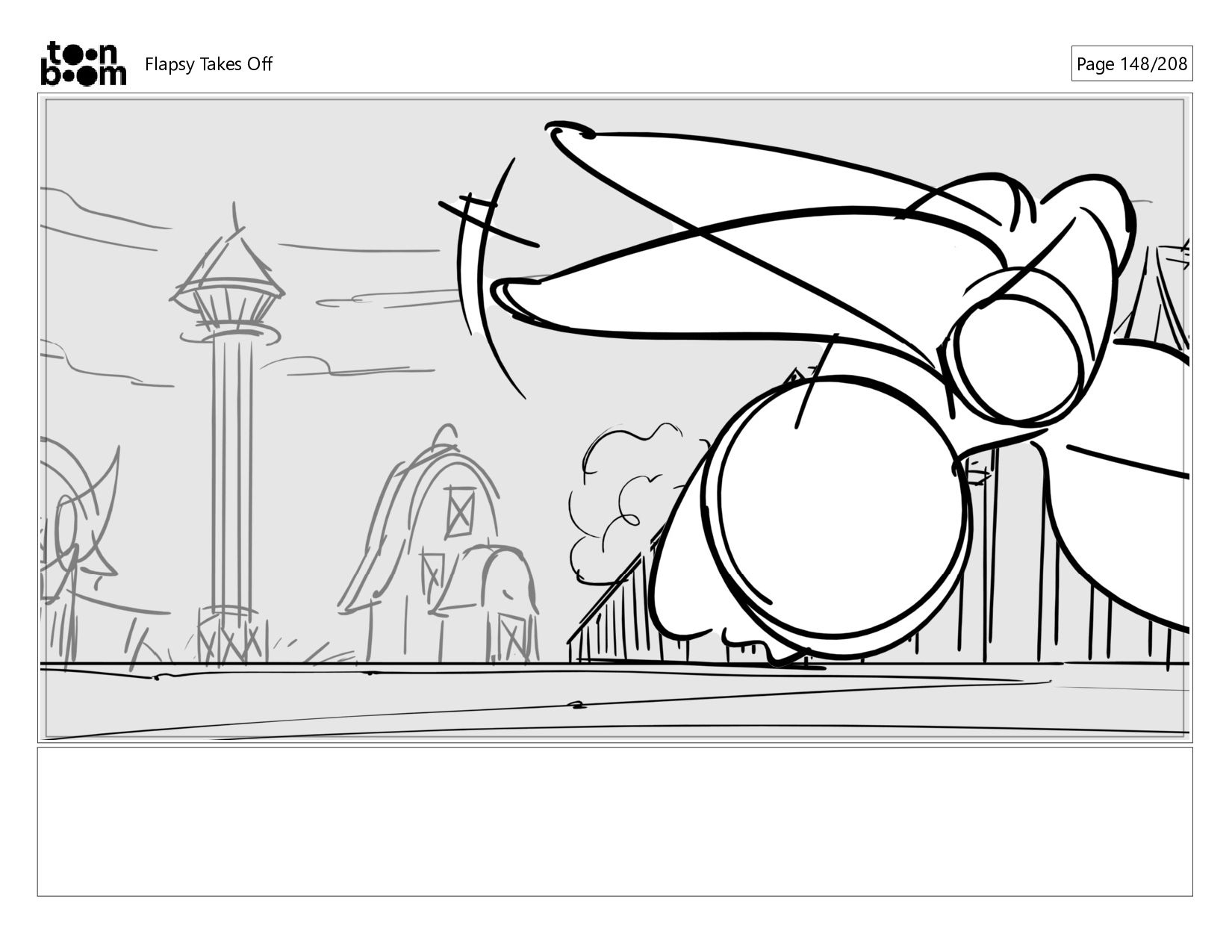Click the storyboard panel drawing

pos(615,418)
